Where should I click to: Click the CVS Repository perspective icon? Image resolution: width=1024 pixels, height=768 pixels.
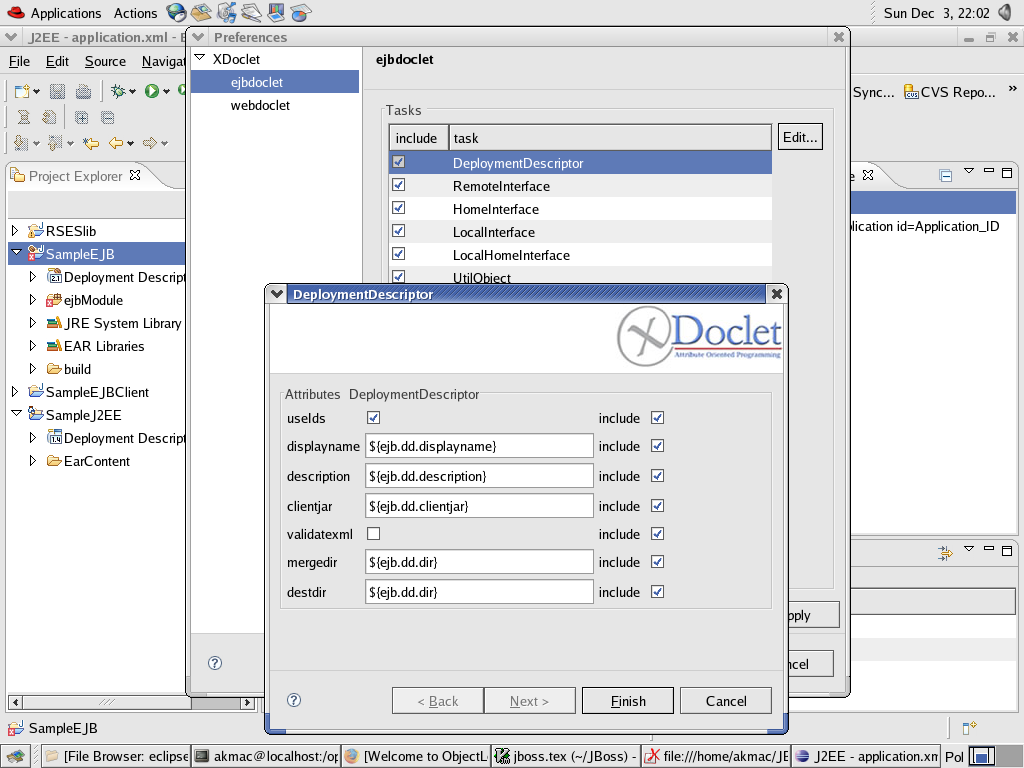click(x=911, y=92)
